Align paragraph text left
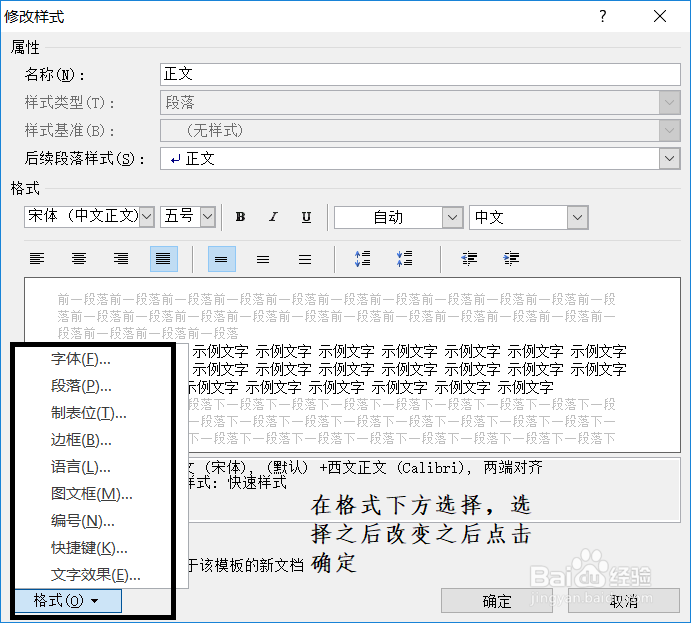 pos(37,259)
